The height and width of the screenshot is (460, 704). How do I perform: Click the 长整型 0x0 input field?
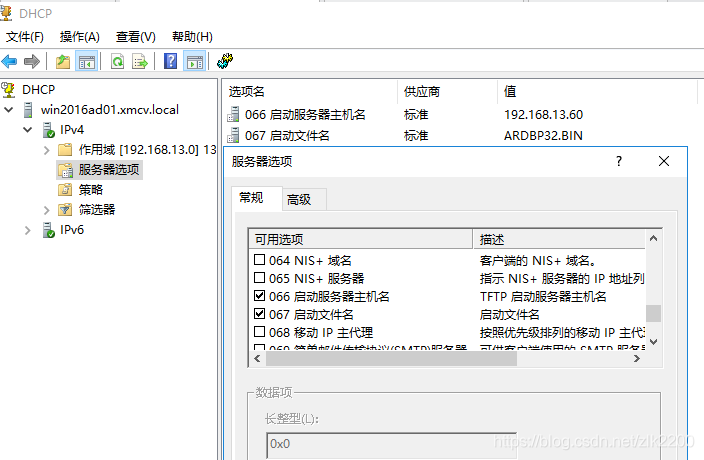click(x=391, y=445)
